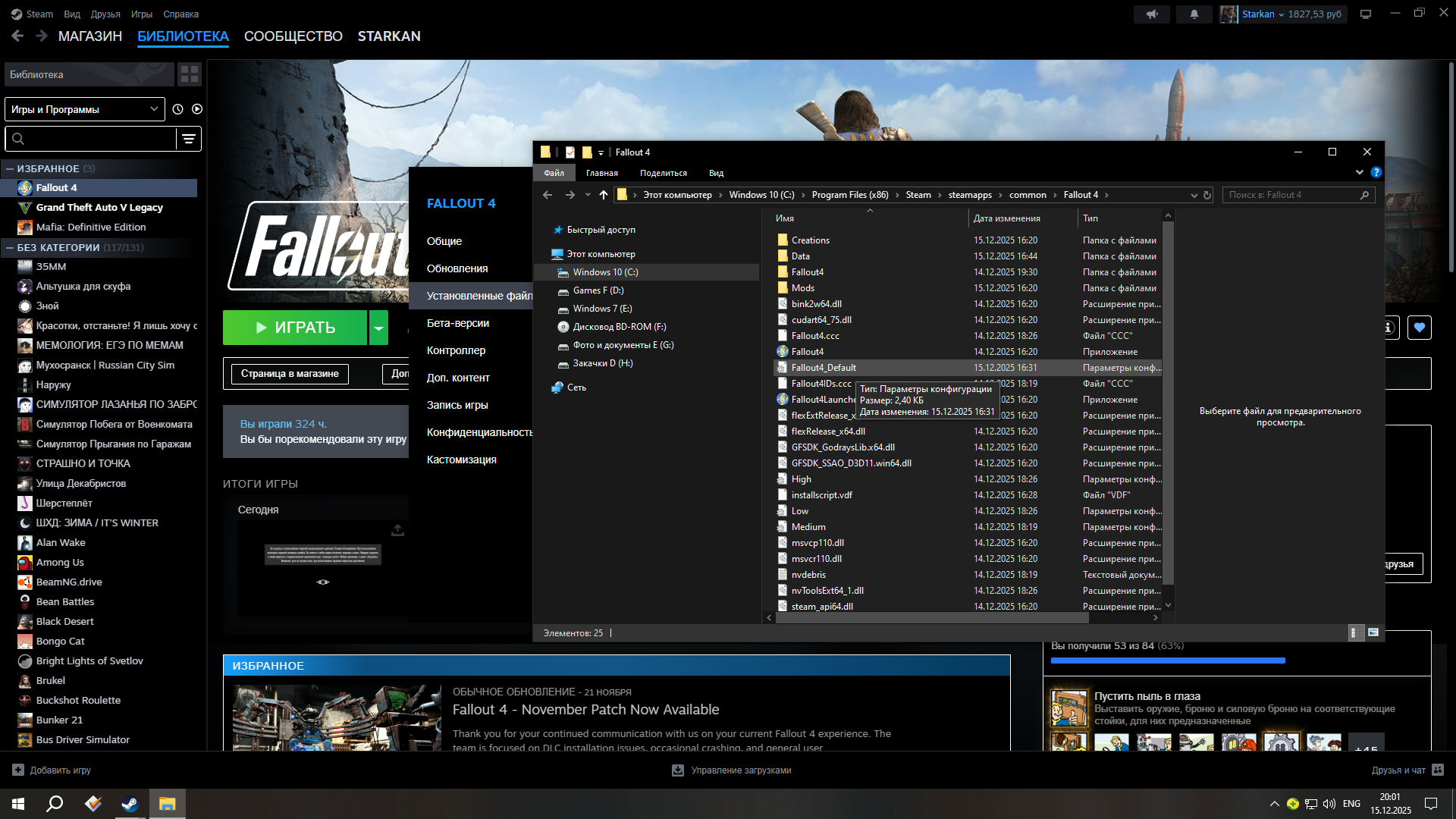Focus Explorer search box for Fallout 4
The width and height of the screenshot is (1456, 819).
pos(1298,195)
